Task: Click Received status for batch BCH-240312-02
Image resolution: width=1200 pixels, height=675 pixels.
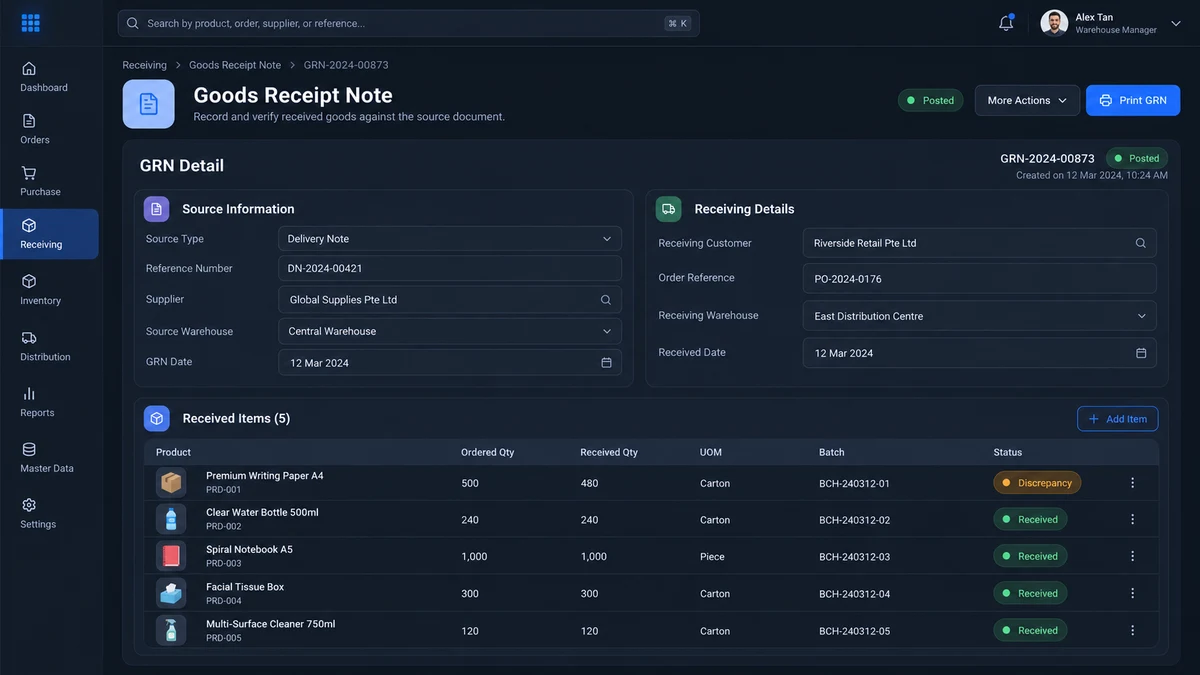Action: (x=1030, y=519)
